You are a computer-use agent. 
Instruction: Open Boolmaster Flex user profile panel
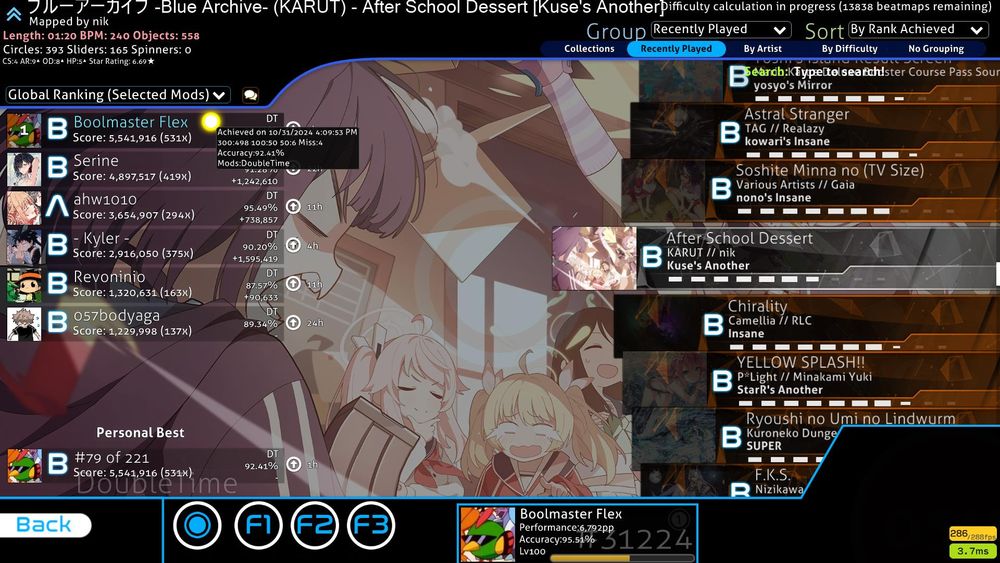tap(577, 534)
